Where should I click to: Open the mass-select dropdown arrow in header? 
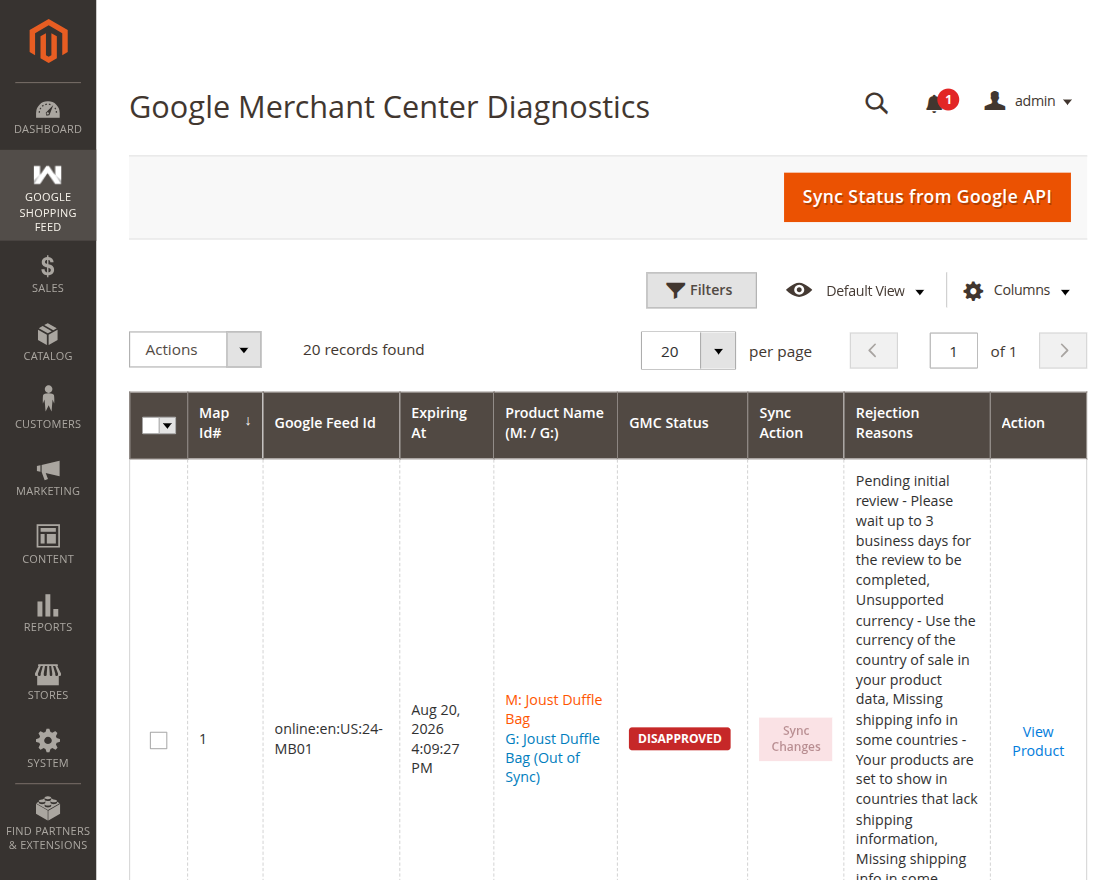tap(168, 426)
